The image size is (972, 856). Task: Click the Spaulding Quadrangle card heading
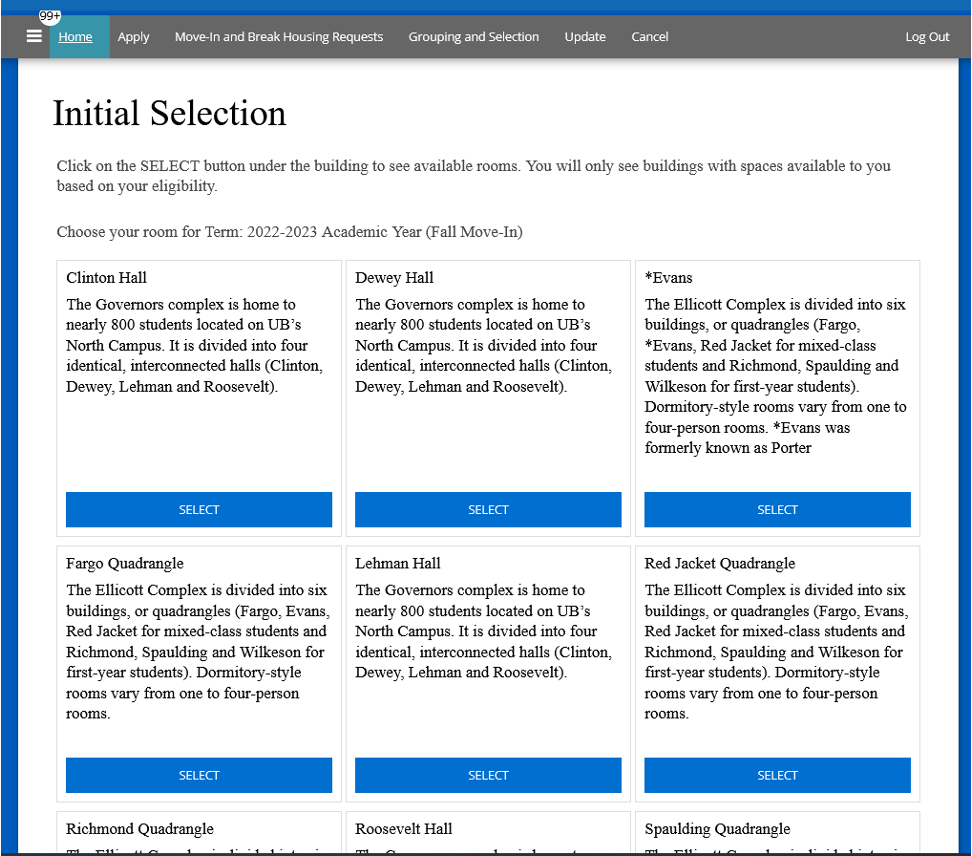717,829
